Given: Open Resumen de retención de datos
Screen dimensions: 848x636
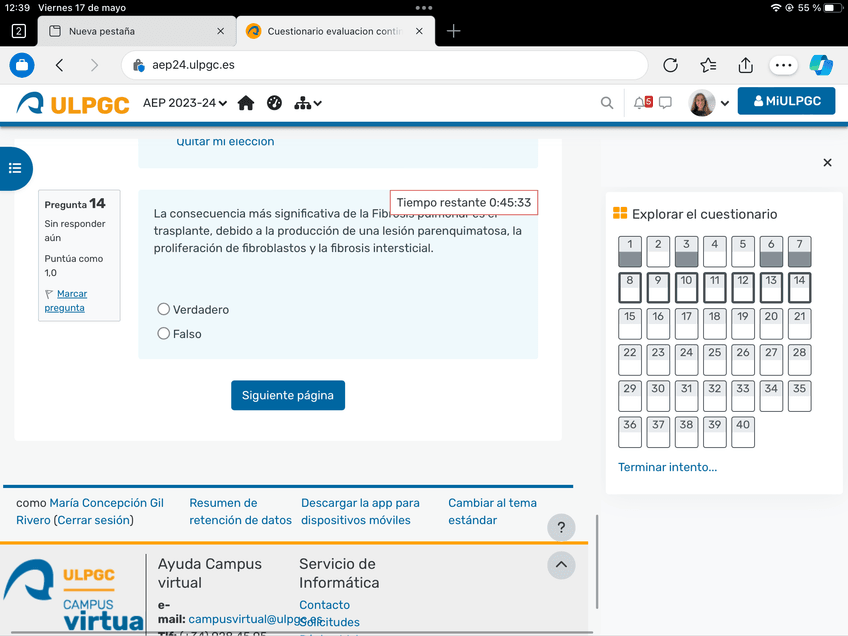Looking at the screenshot, I should (x=240, y=511).
